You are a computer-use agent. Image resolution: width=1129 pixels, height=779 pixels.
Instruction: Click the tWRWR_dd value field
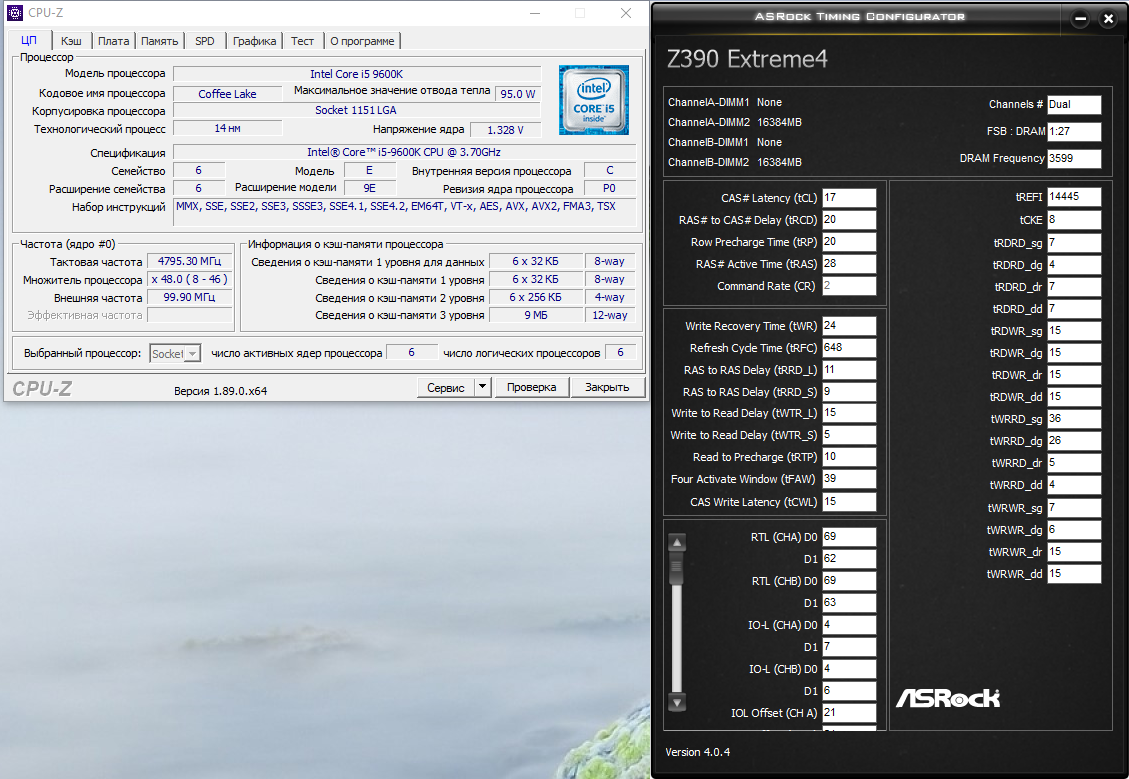(1074, 574)
